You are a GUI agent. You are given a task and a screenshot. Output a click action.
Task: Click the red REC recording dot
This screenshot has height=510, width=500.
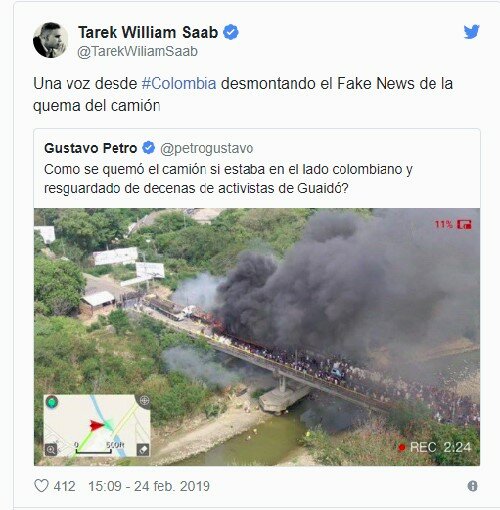pos(402,447)
